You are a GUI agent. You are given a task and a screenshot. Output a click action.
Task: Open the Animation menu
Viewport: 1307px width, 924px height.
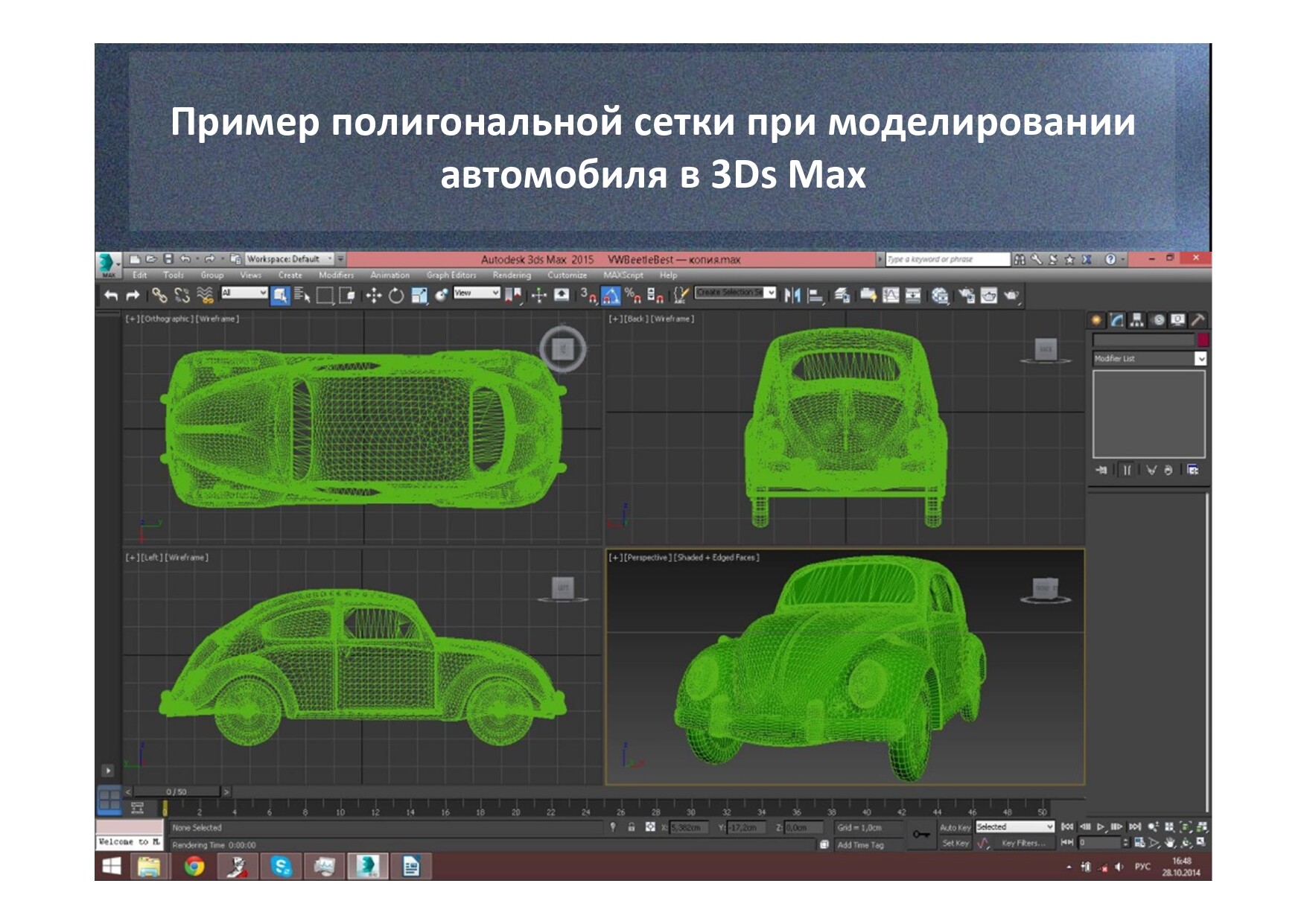tap(390, 275)
